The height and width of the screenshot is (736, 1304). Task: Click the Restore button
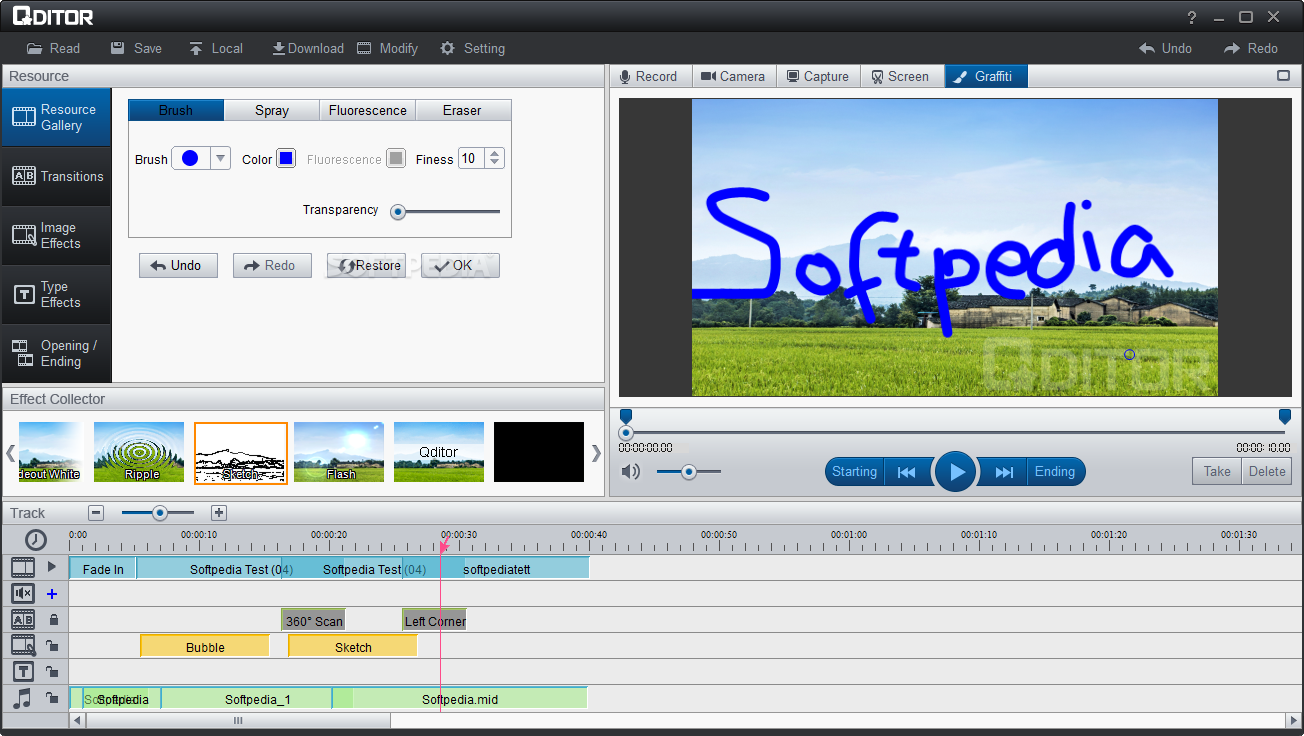(x=366, y=265)
